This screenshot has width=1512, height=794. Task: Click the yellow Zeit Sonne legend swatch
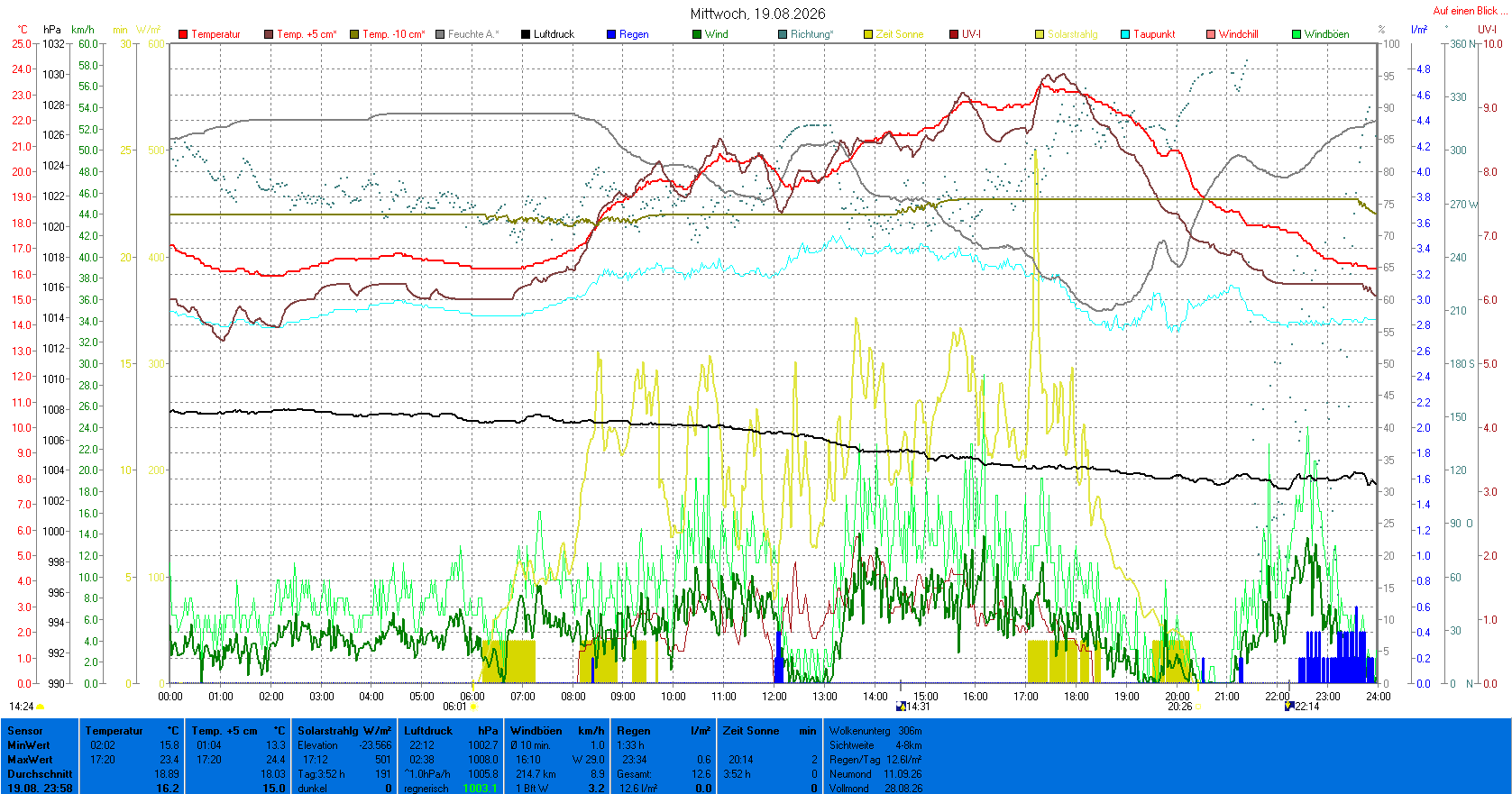point(868,34)
